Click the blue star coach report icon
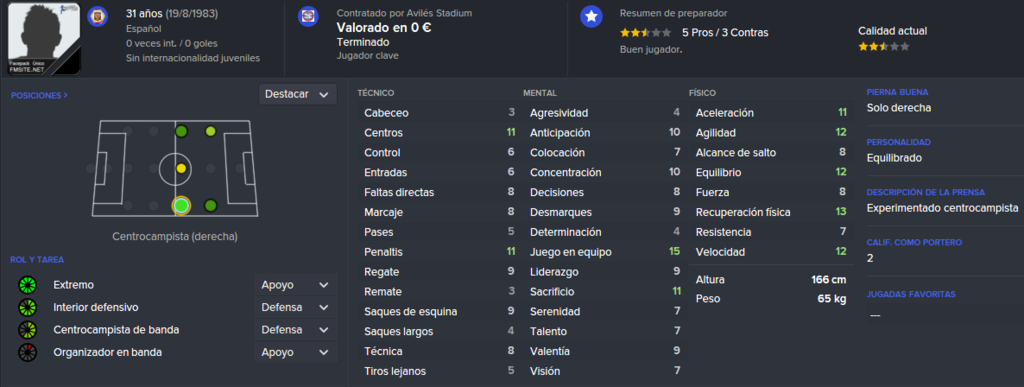 591,17
